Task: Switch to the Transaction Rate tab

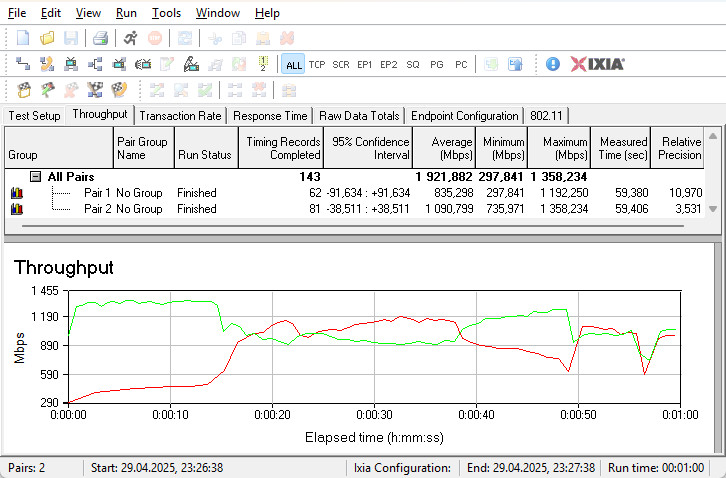Action: [180, 116]
